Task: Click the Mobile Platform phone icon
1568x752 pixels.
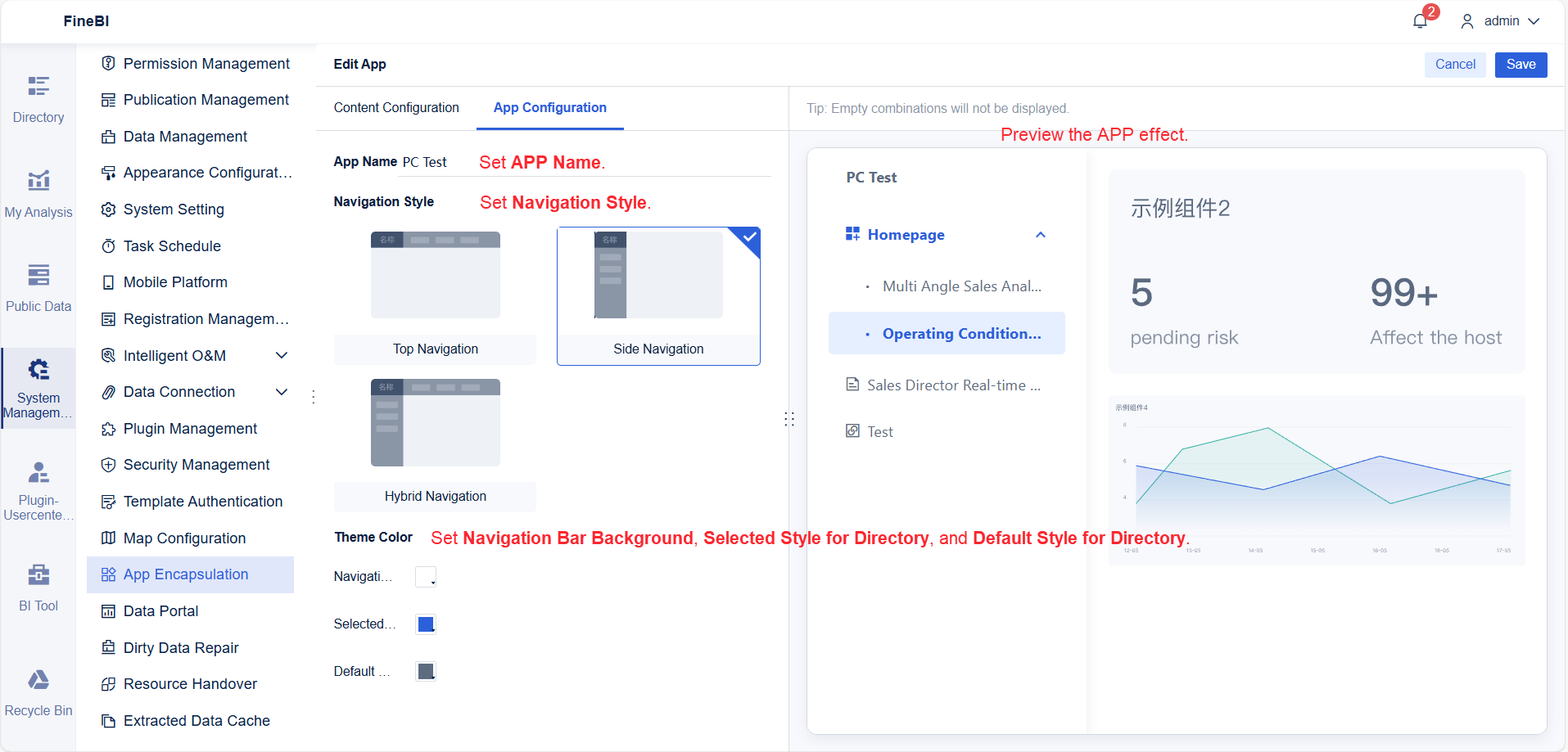Action: pyautogui.click(x=108, y=282)
